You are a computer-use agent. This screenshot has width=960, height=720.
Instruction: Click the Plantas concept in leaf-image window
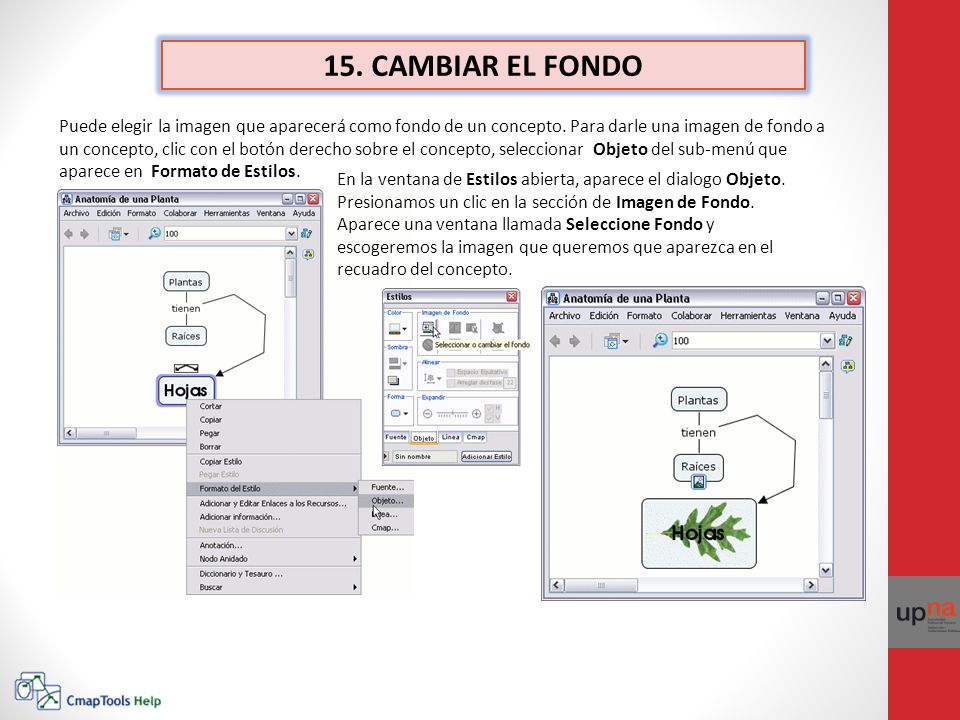pos(699,400)
